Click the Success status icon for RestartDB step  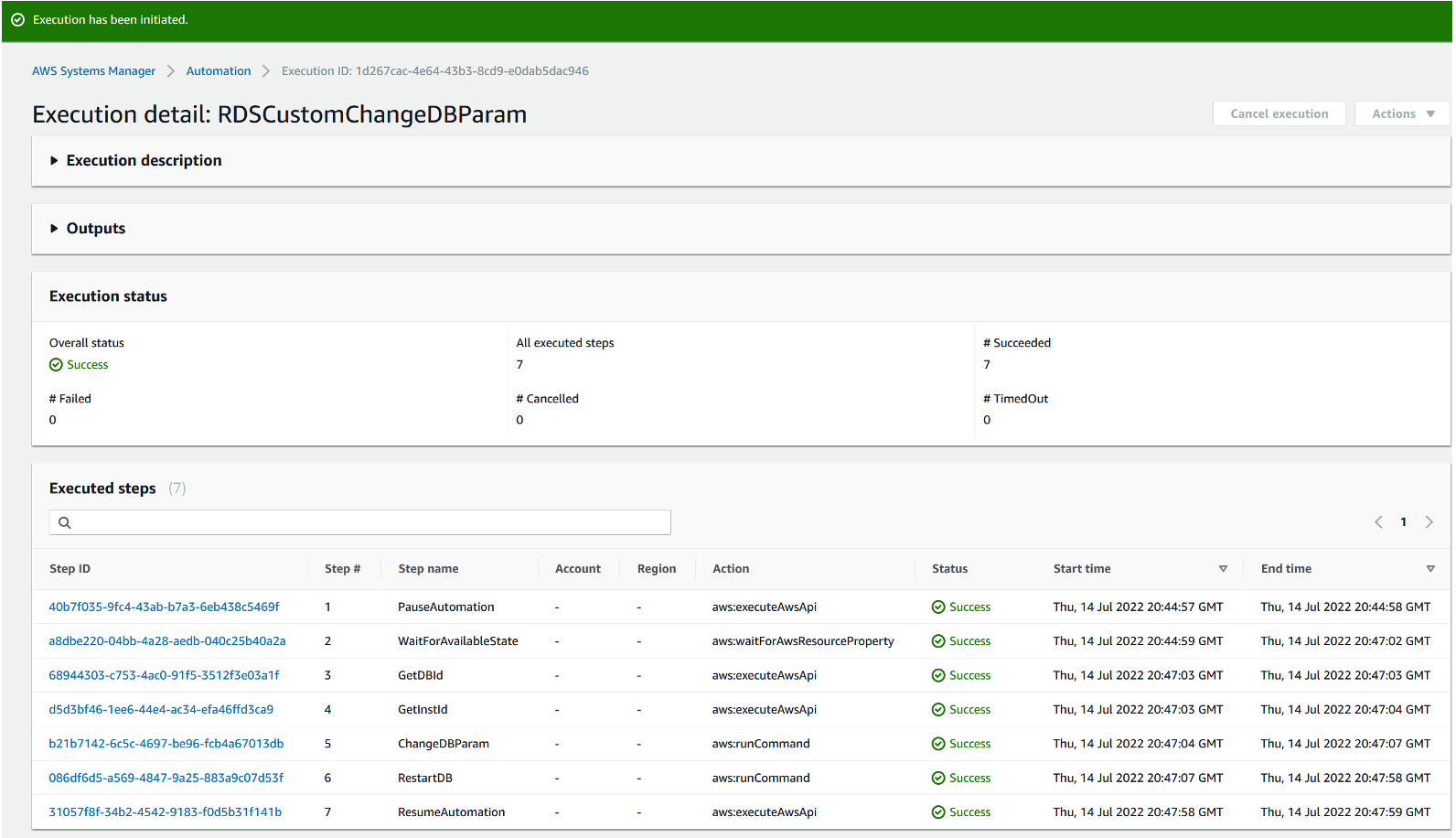[x=938, y=779]
